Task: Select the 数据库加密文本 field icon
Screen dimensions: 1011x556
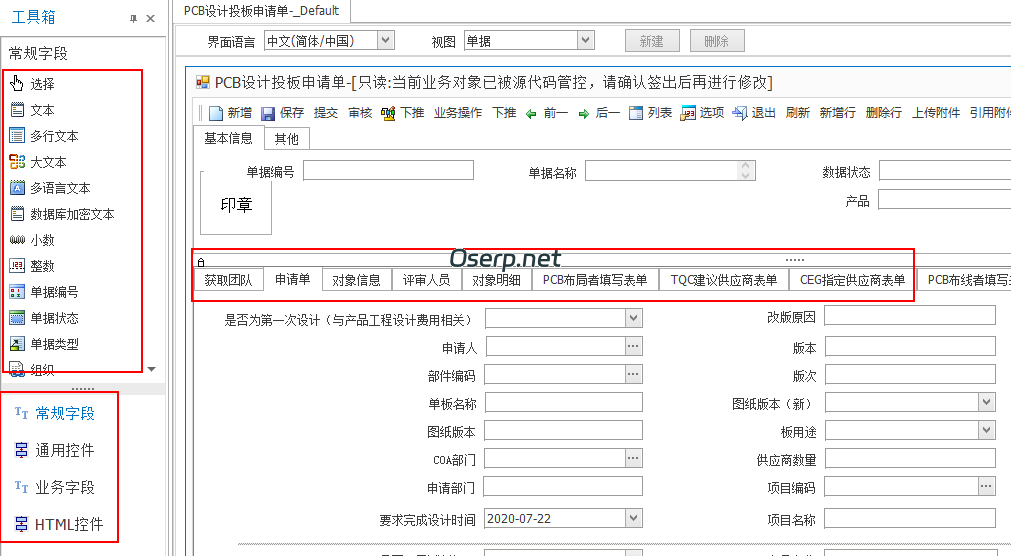Action: (17, 213)
